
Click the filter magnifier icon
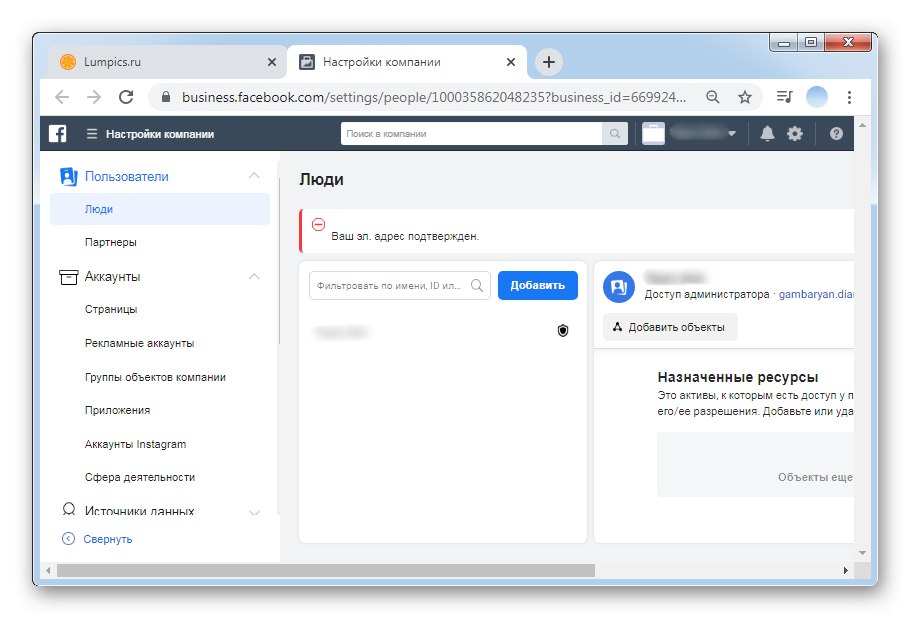click(x=476, y=285)
